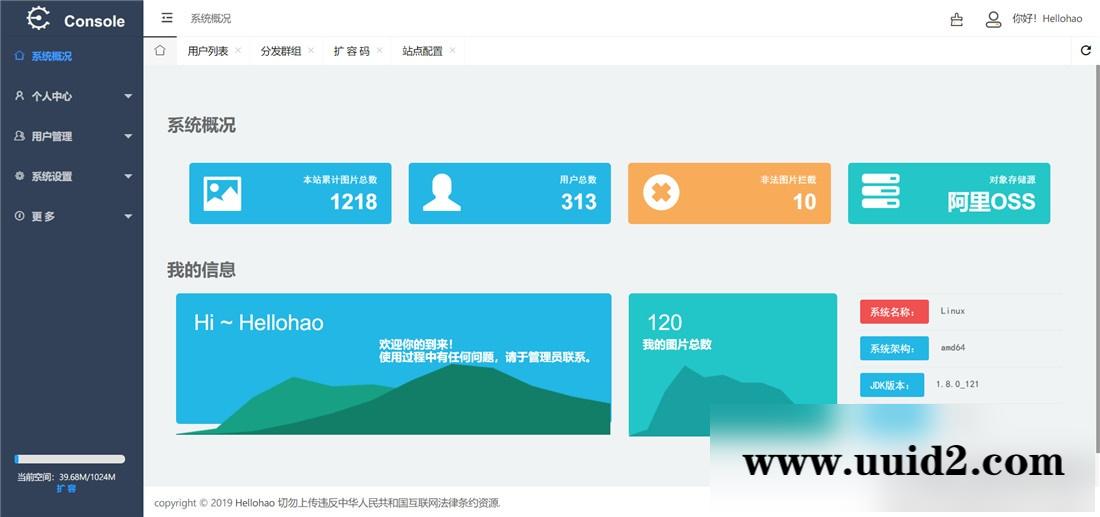Click the Console logo icon
This screenshot has width=1100, height=517.
pos(38,19)
